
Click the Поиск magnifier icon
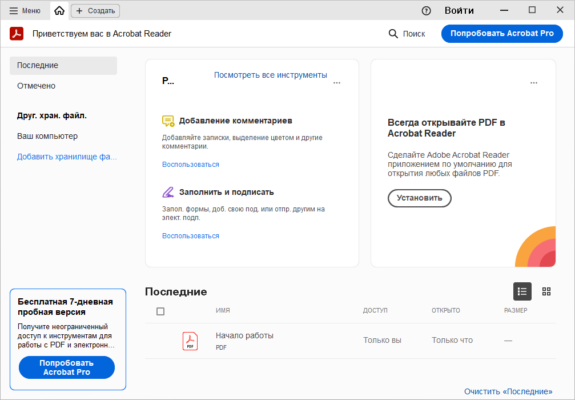click(x=393, y=34)
